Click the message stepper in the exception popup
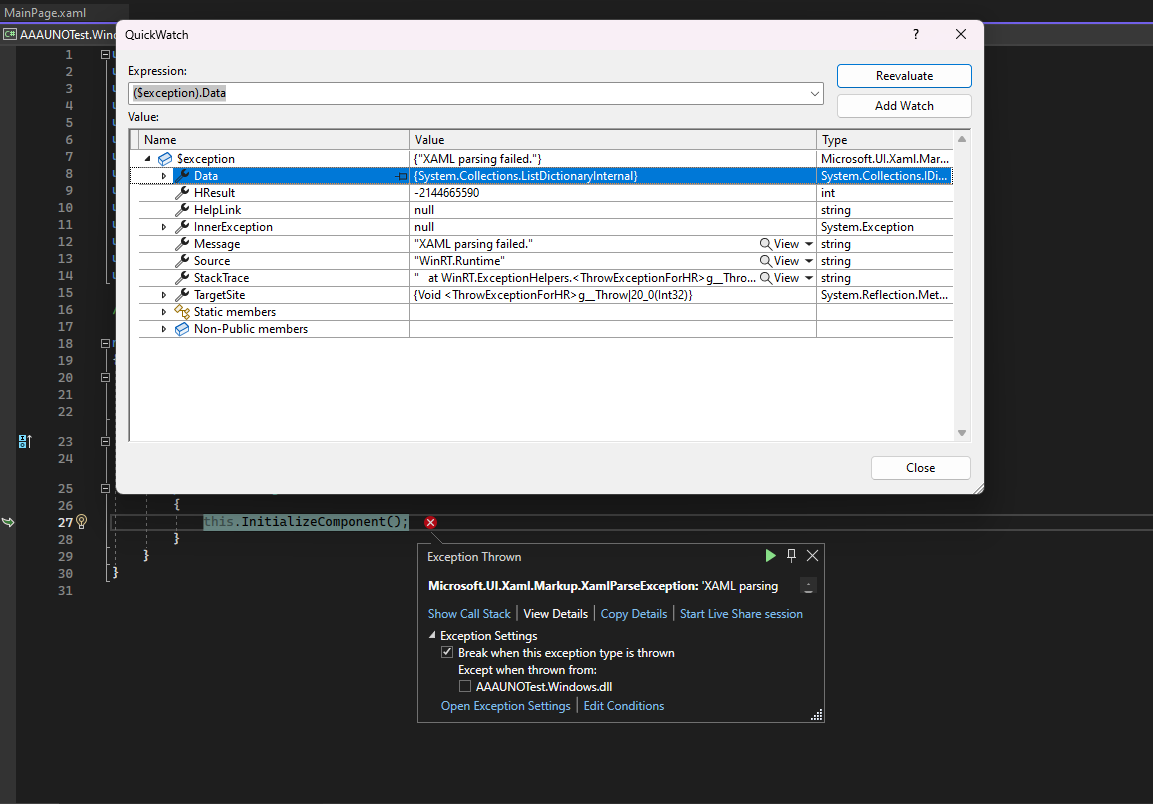Image resolution: width=1153 pixels, height=804 pixels. [808, 586]
